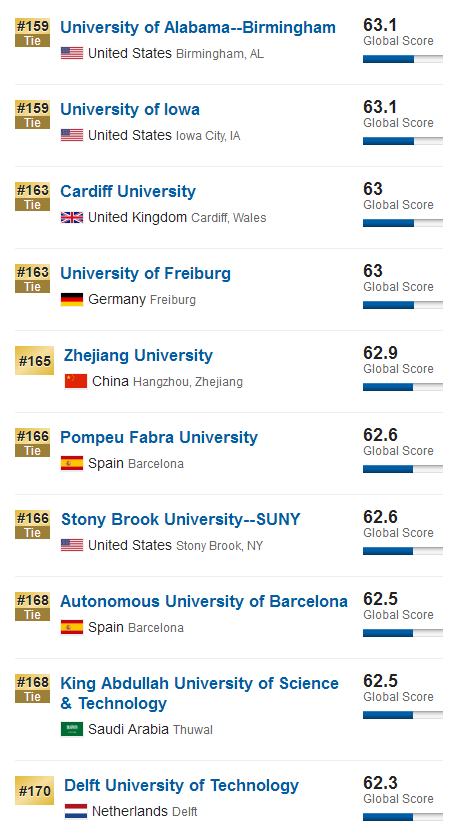
Task: Click the United States flag beside Birmingham, AL
Action: tap(72, 53)
